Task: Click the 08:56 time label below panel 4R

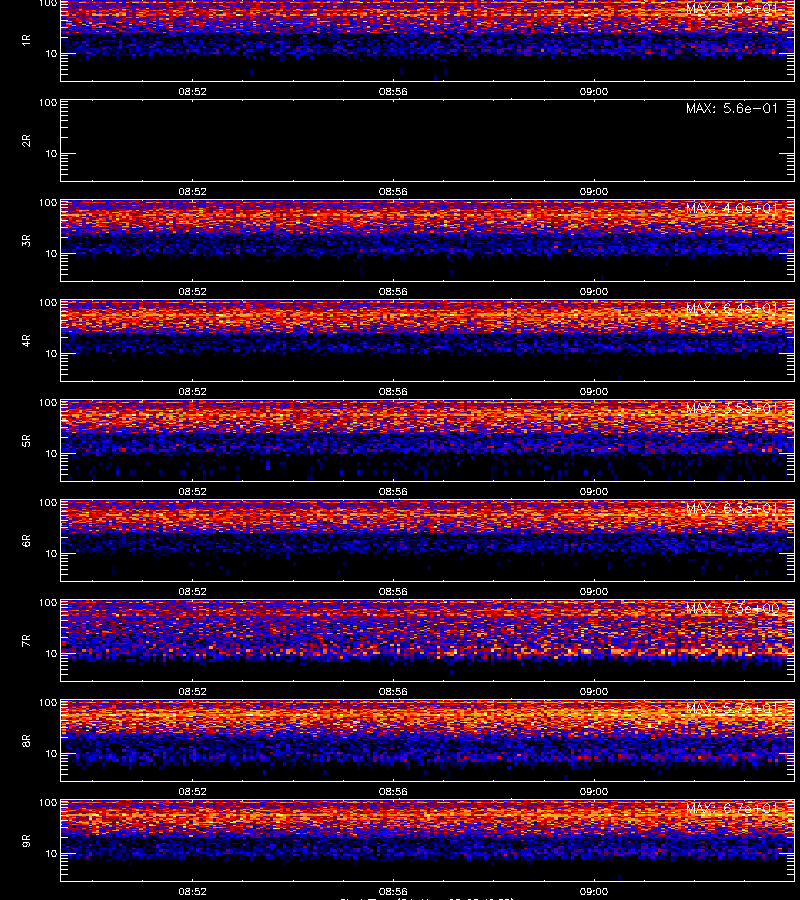Action: tap(393, 392)
